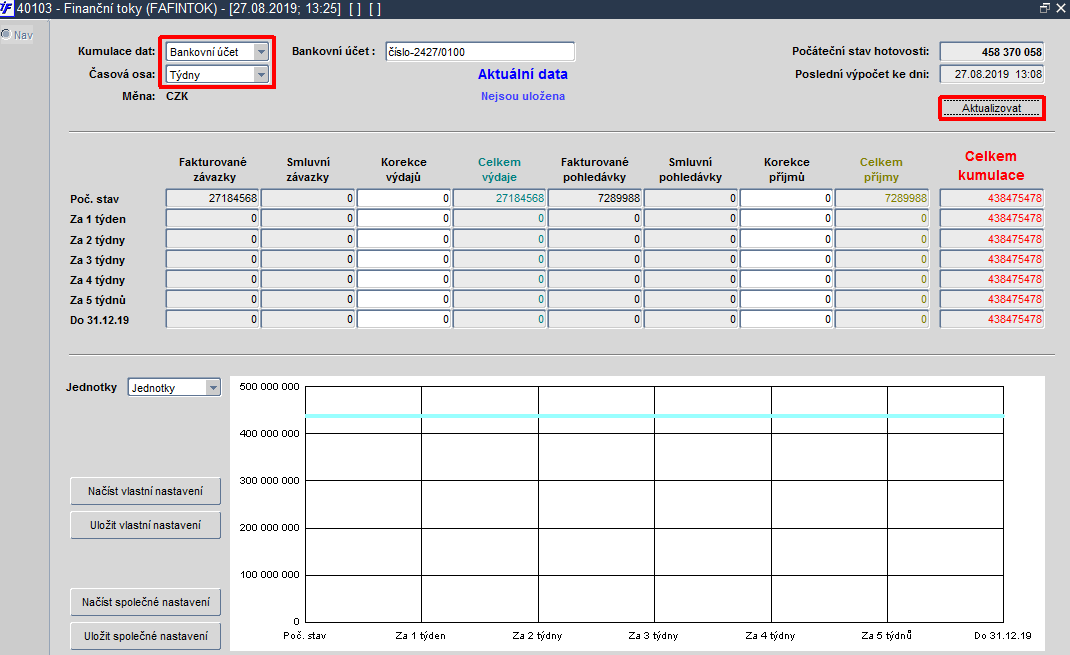Click Korekce příjmů field in Za 2 týdny row
Image resolution: width=1070 pixels, height=655 pixels.
click(x=786, y=239)
